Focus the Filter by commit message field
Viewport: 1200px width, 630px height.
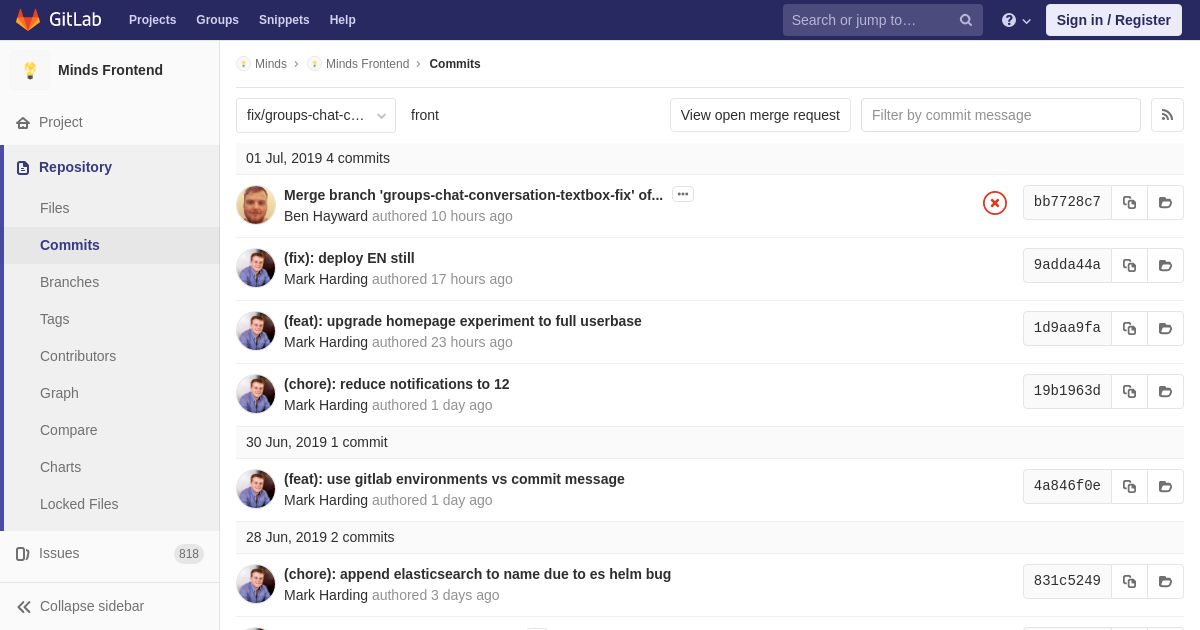[1001, 115]
